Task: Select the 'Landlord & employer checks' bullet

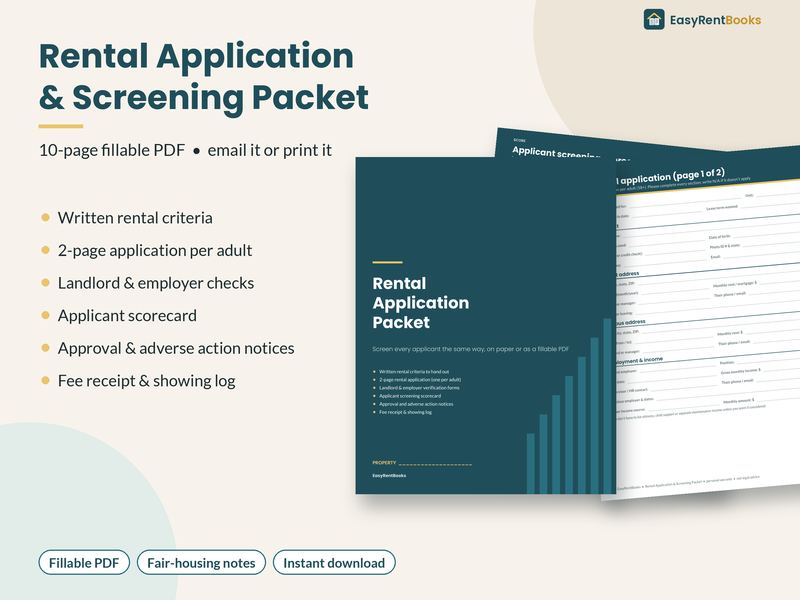Action: 156,283
